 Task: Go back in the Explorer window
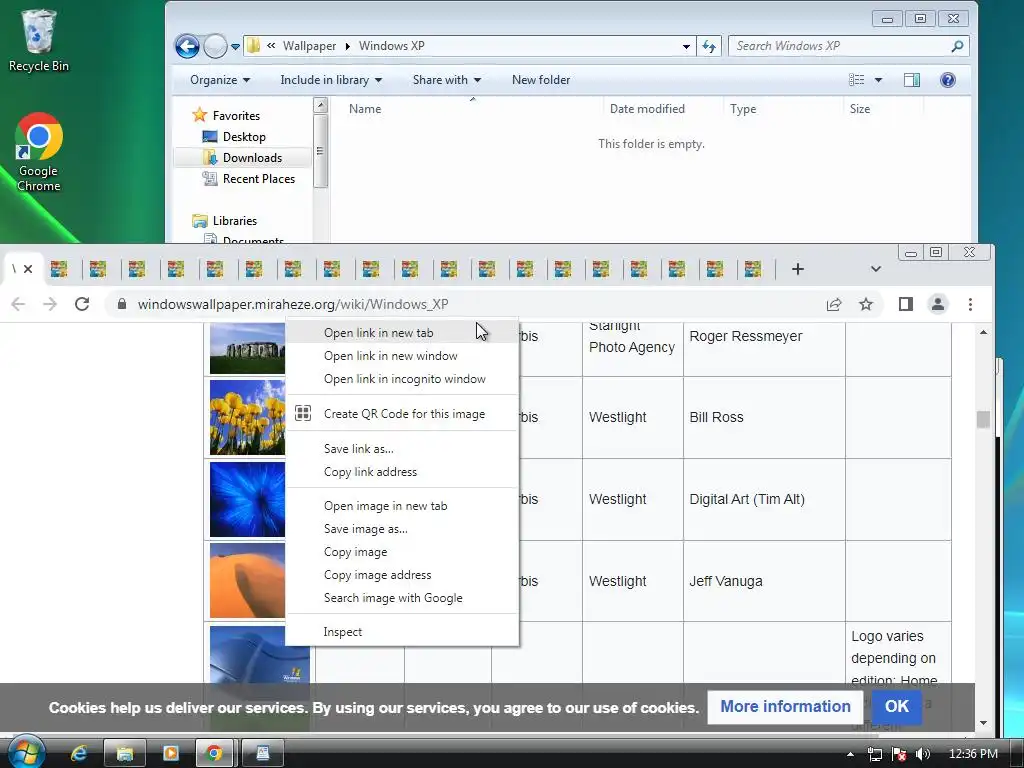pos(187,46)
